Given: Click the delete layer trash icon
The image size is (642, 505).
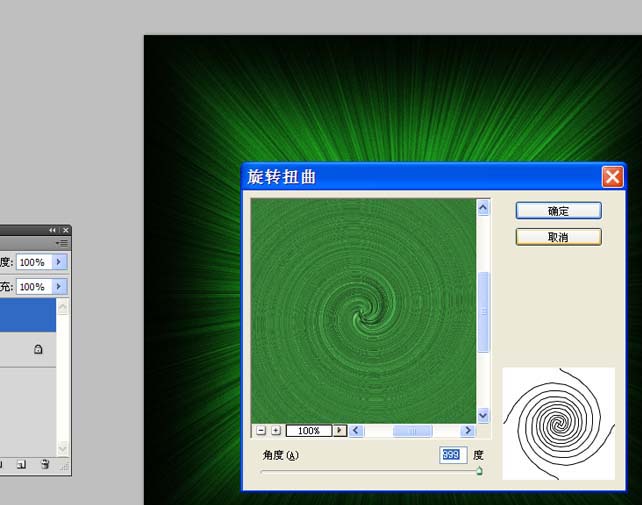Looking at the screenshot, I should [x=45, y=464].
